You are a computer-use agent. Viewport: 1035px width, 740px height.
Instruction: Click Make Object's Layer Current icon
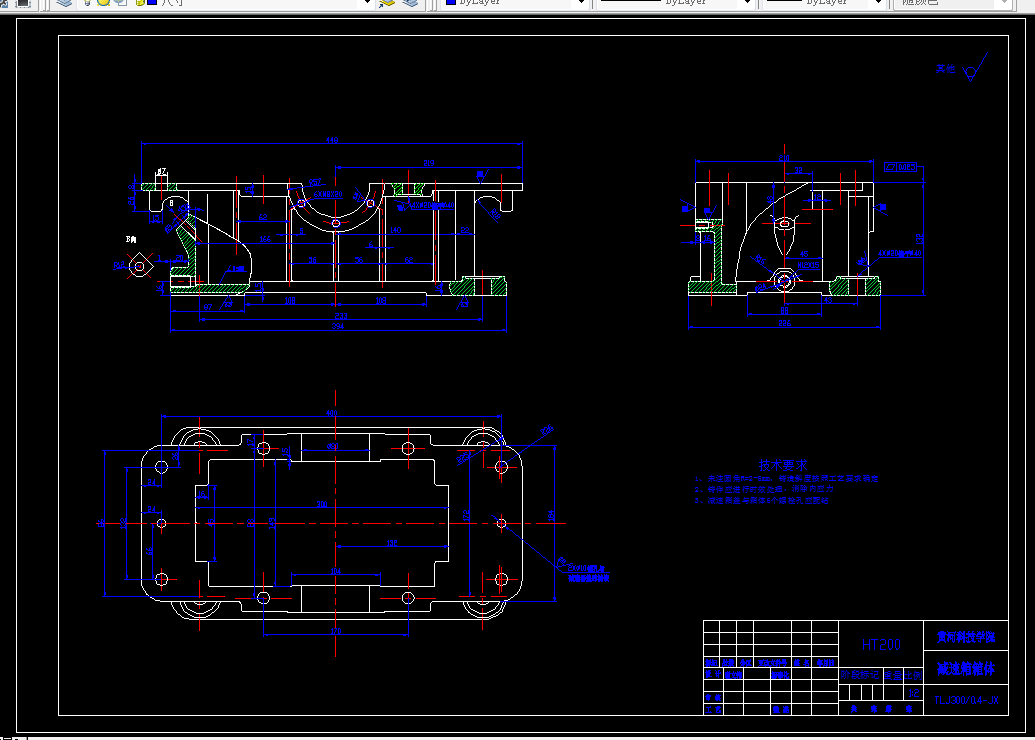pos(387,3)
